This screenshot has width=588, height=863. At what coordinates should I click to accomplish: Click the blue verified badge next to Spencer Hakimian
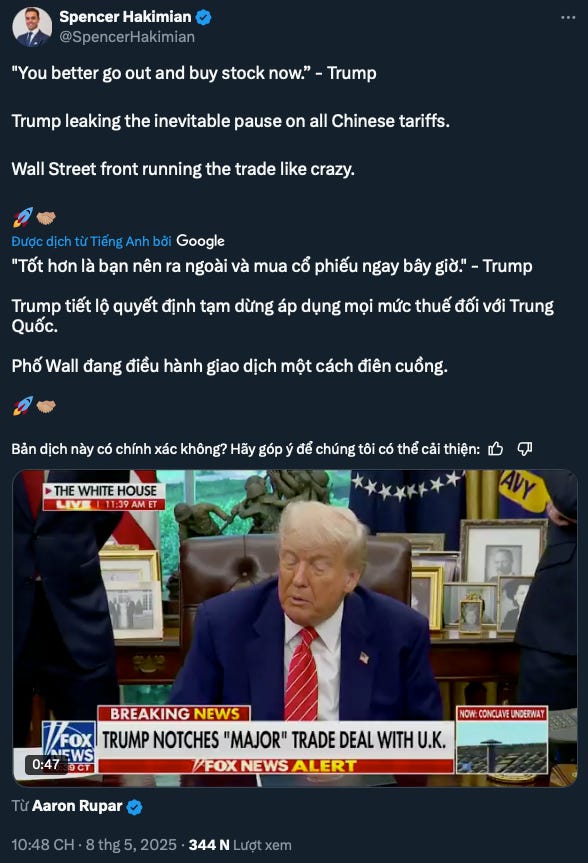point(204,18)
